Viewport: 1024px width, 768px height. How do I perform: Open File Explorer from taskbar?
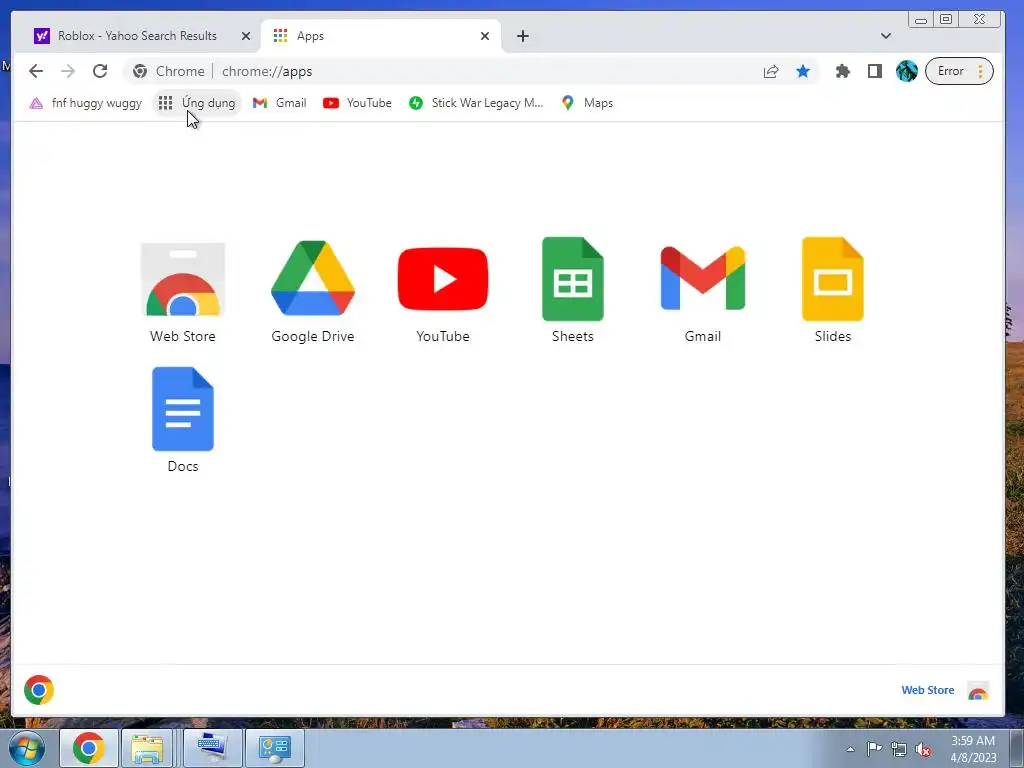148,748
